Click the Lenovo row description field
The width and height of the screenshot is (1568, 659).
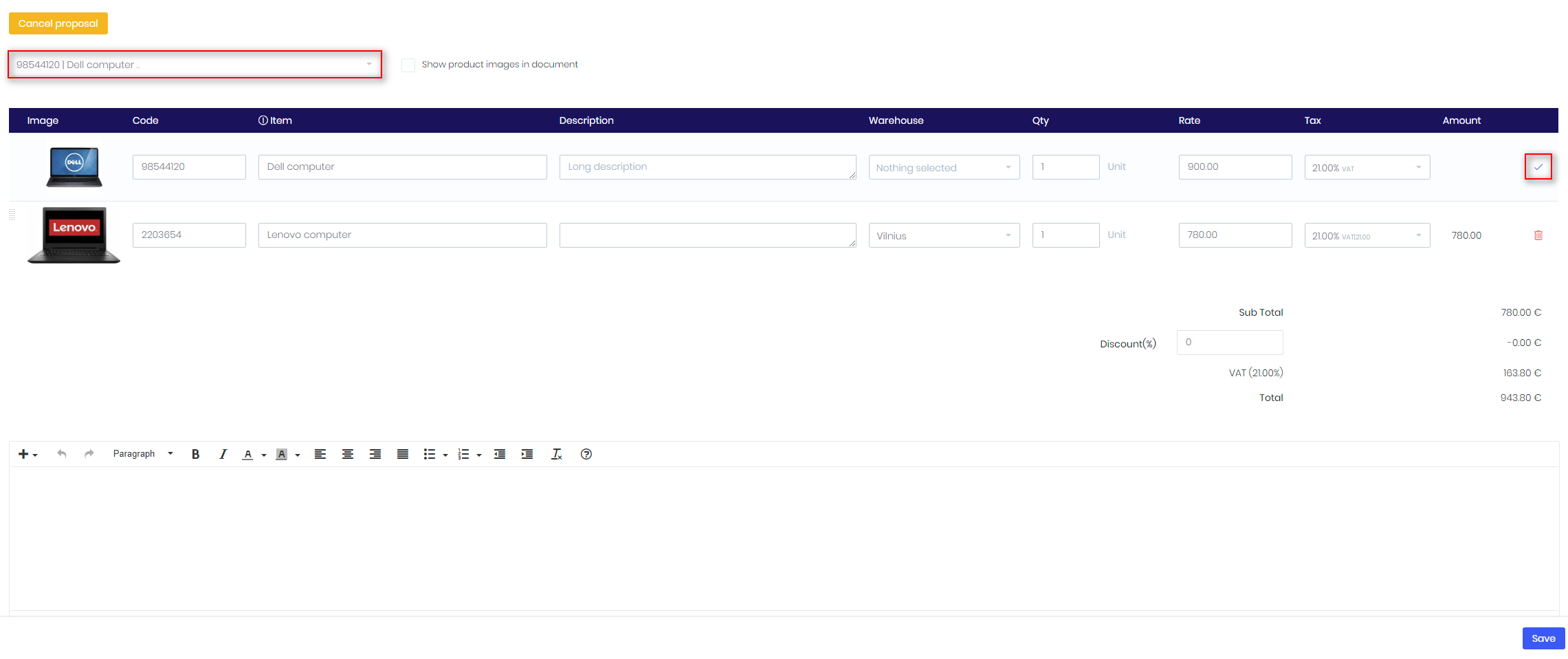[707, 235]
